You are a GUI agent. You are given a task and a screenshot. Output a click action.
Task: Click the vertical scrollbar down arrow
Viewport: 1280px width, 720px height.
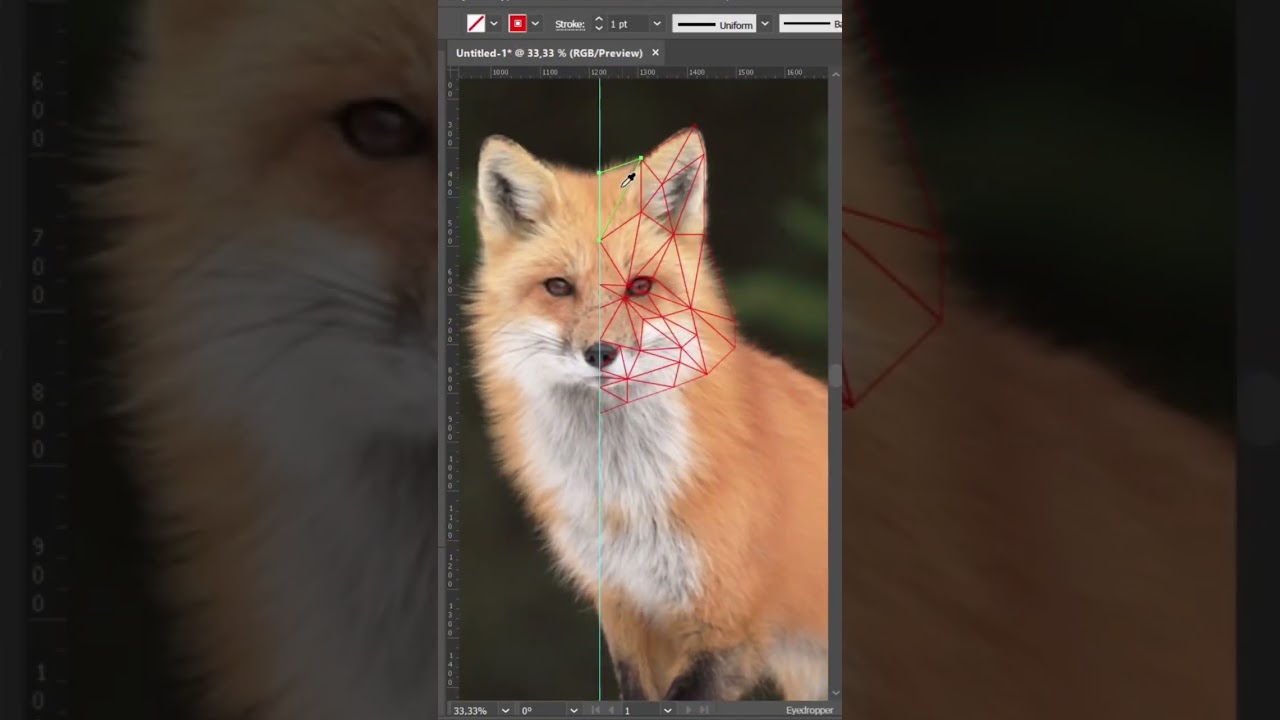[x=835, y=692]
